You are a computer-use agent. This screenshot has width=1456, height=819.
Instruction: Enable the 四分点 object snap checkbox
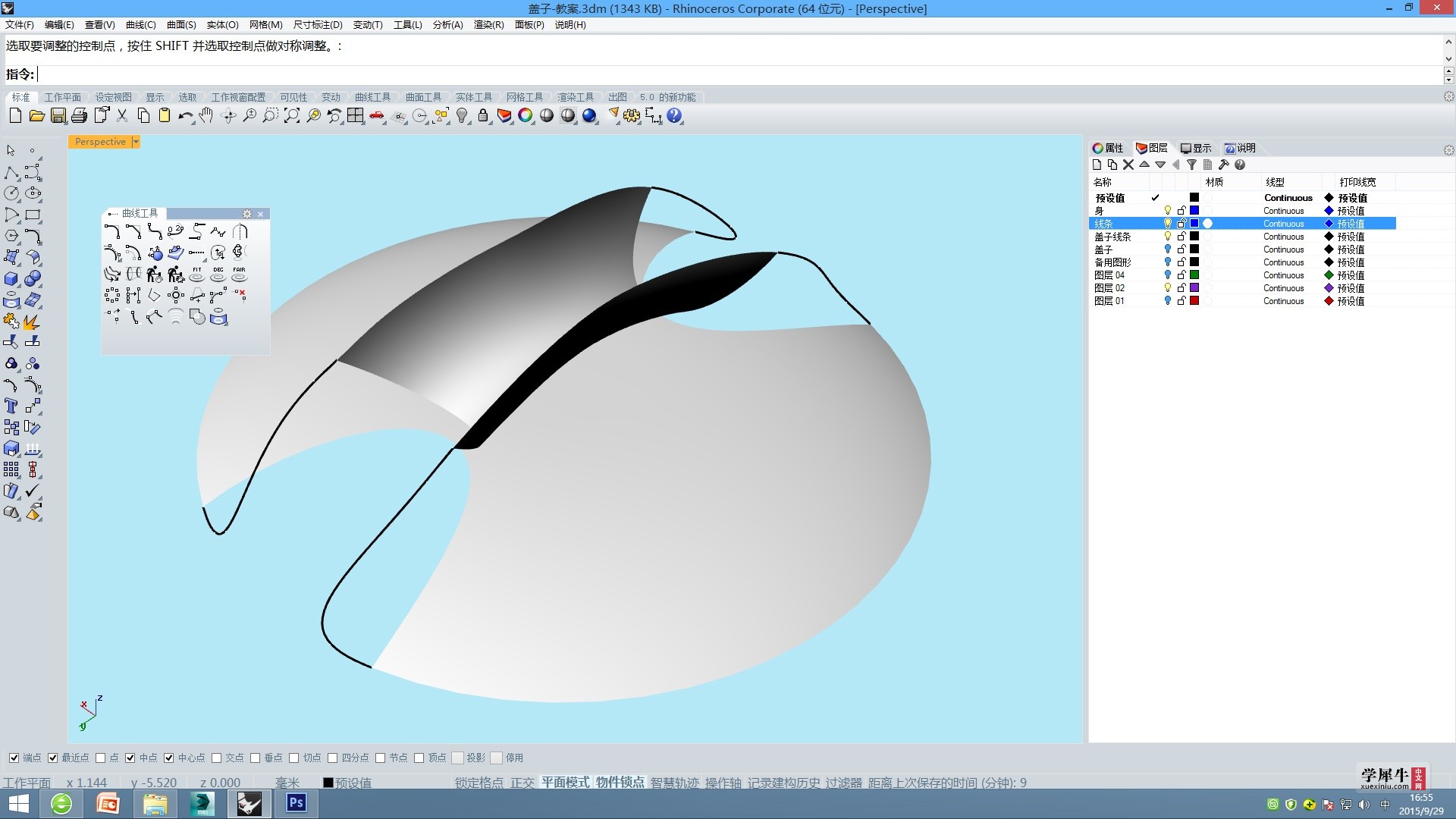(x=332, y=758)
